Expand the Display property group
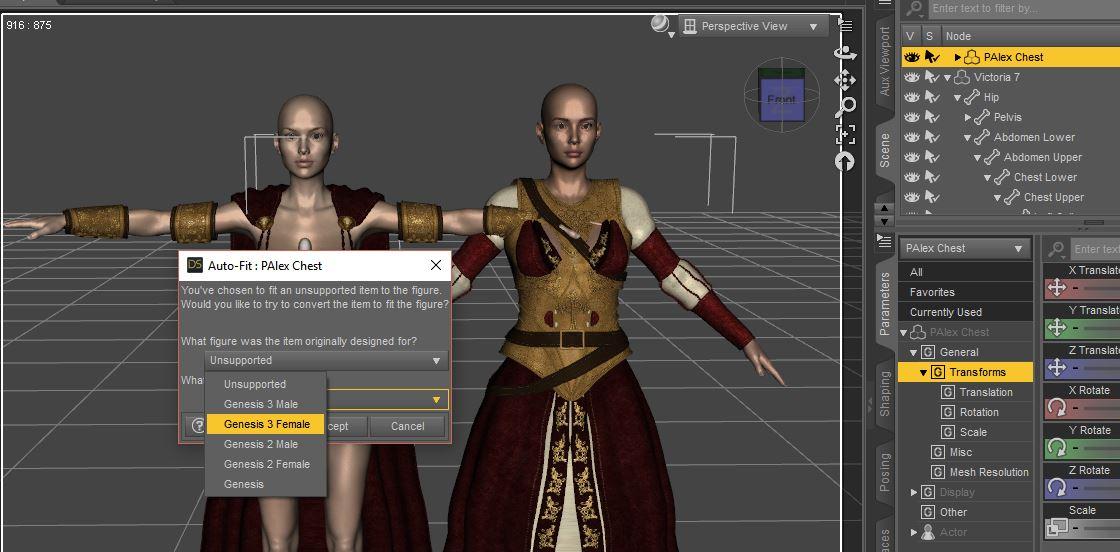1120x552 pixels. click(914, 492)
